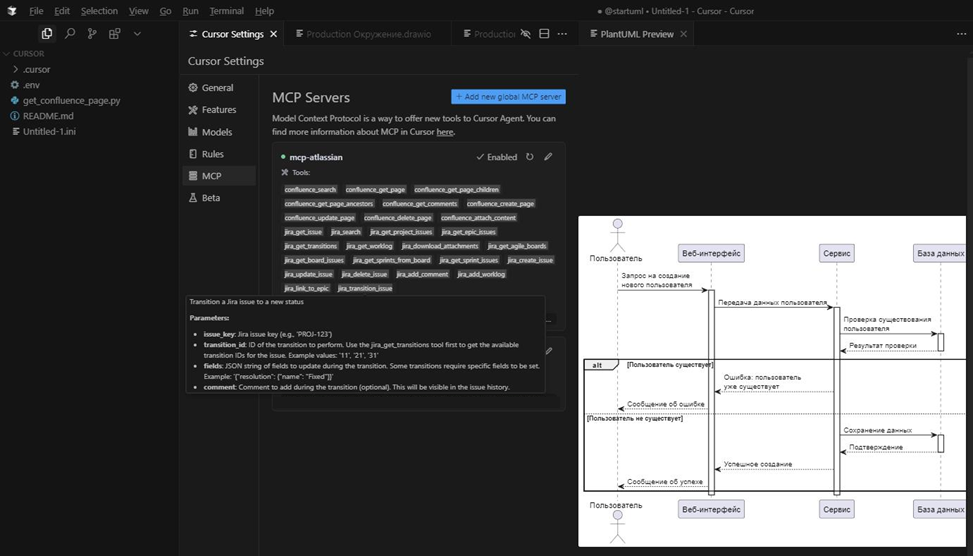Click Add new global MCP server button

click(x=509, y=97)
